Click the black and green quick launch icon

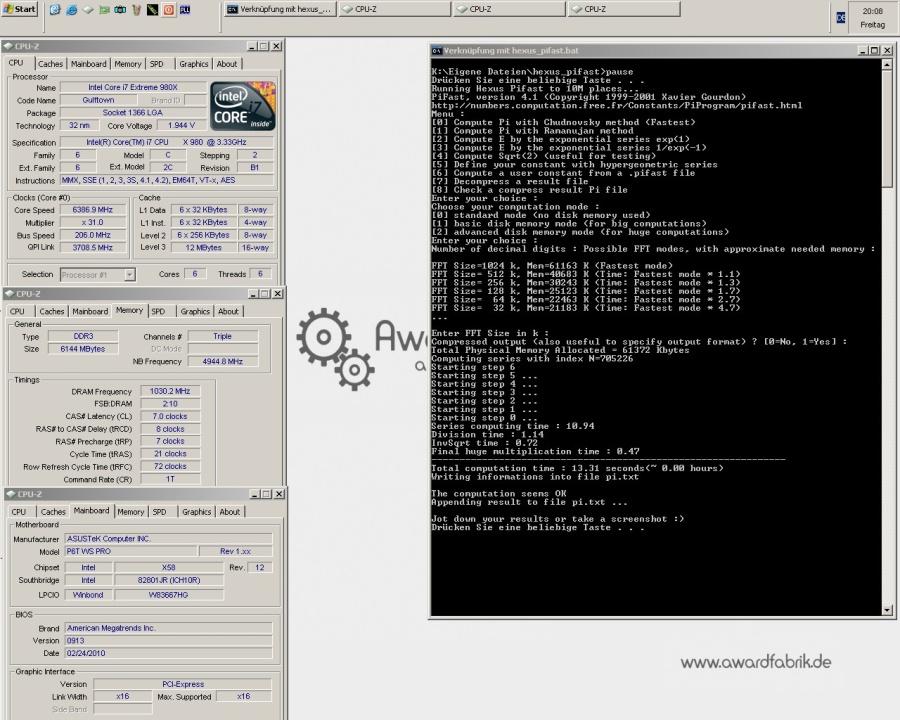[x=152, y=10]
